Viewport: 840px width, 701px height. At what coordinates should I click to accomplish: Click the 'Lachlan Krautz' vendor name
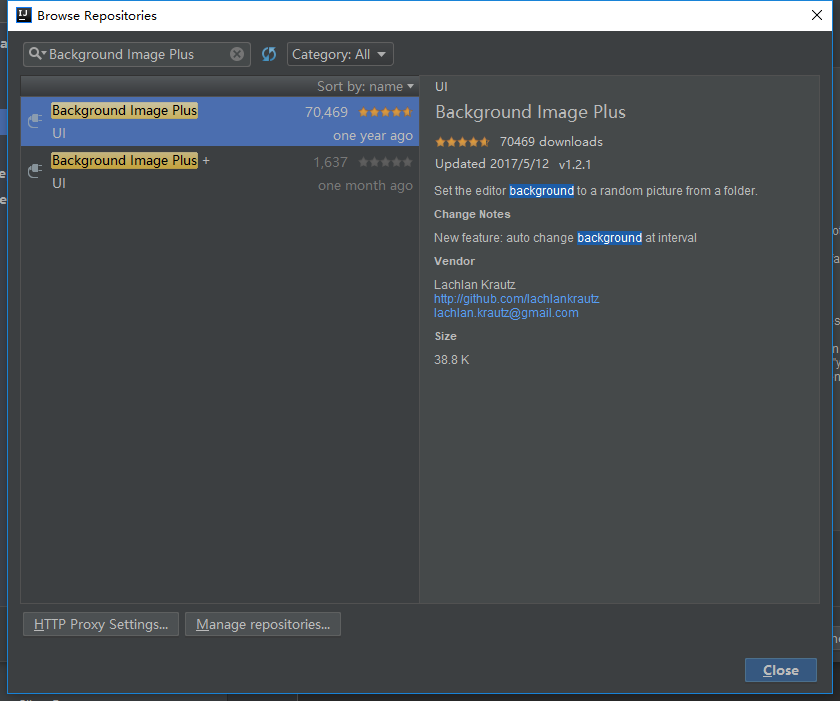[x=475, y=285]
